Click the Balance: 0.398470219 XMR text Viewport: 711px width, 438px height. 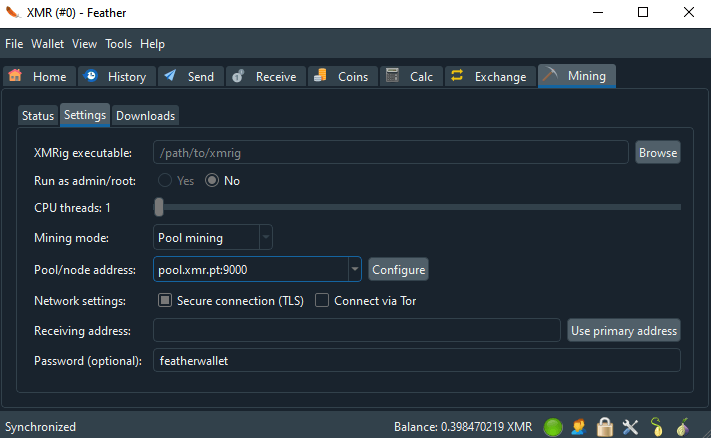coord(463,427)
